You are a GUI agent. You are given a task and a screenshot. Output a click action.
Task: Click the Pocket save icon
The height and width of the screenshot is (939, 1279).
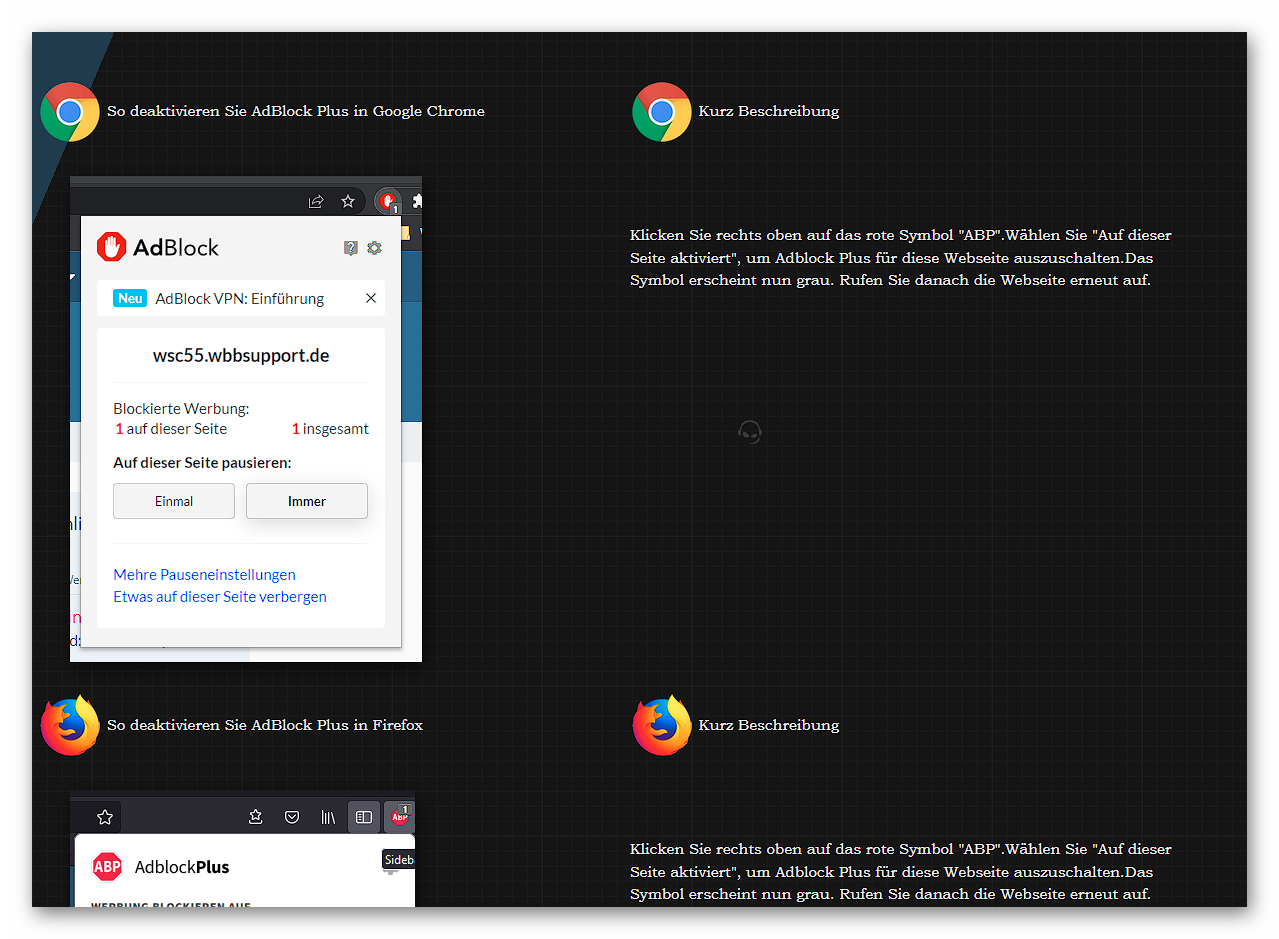(292, 817)
